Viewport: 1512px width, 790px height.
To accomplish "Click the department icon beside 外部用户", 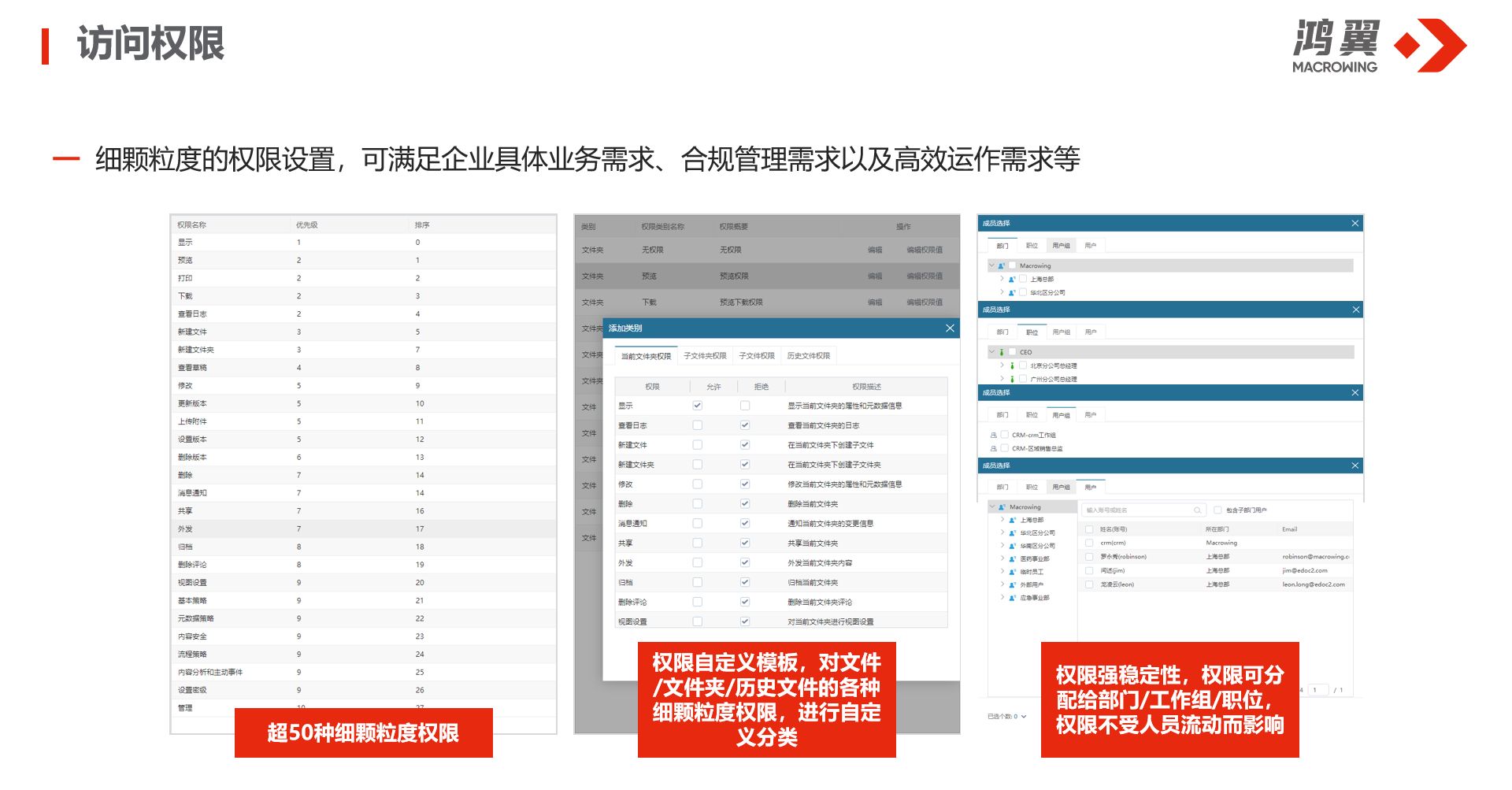I will (1012, 584).
